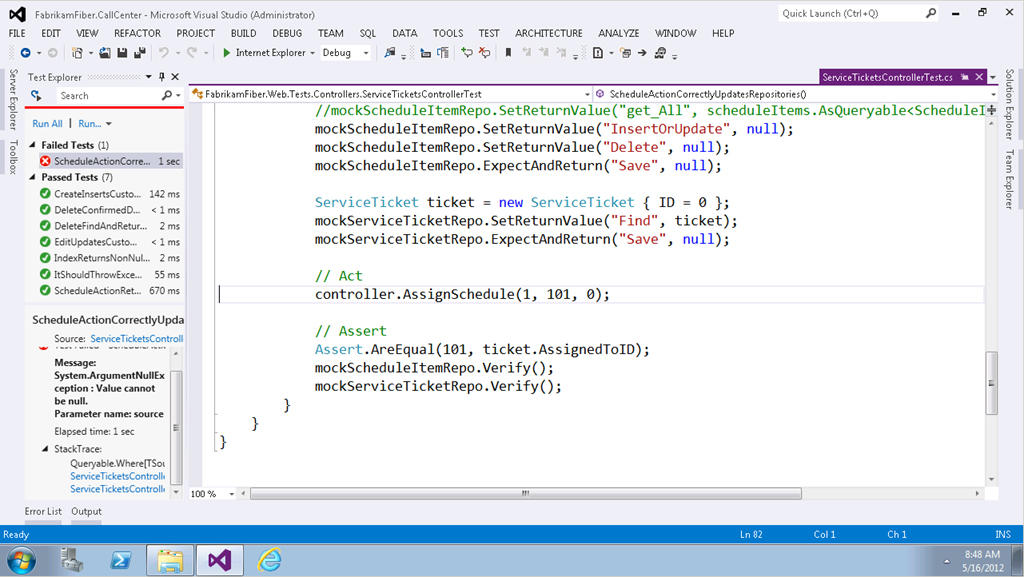Toggle the INS insert mode indicator

[1003, 534]
